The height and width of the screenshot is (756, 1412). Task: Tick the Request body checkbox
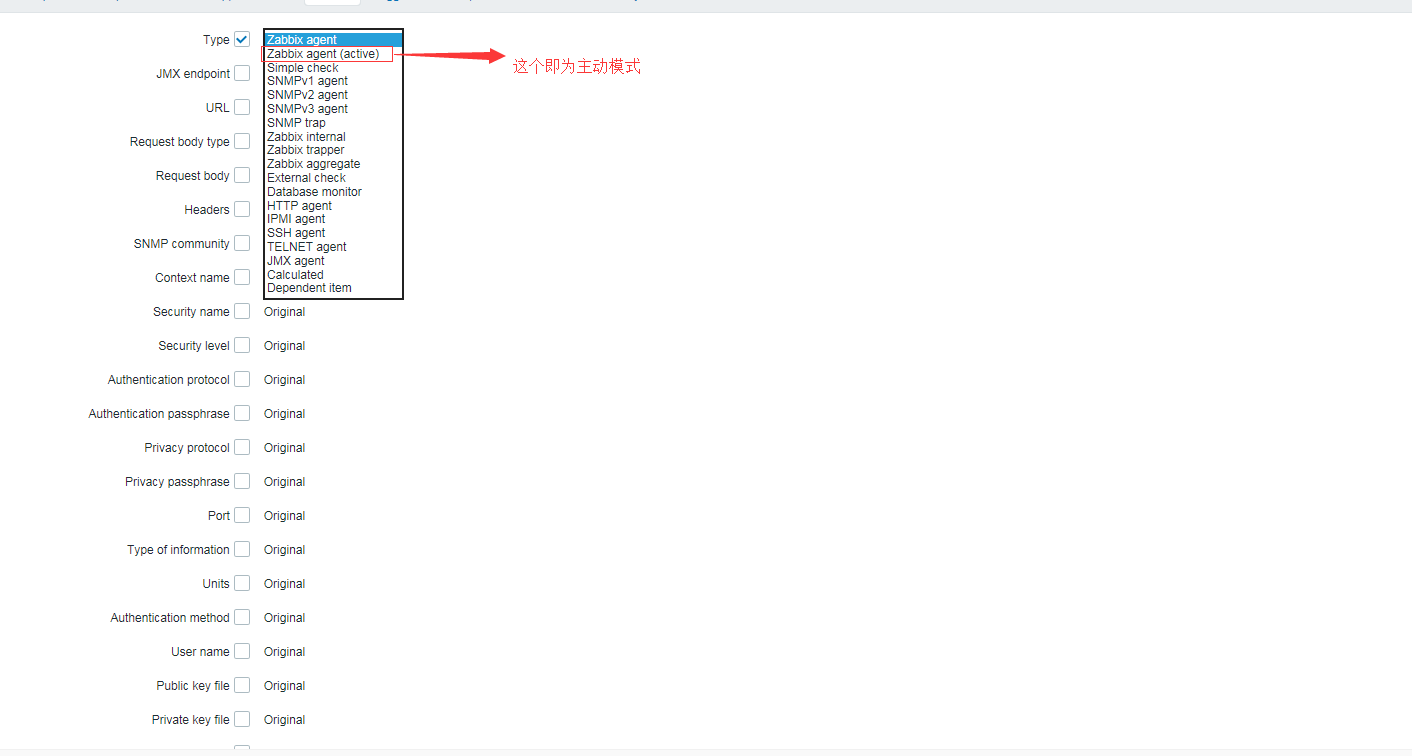click(x=242, y=175)
